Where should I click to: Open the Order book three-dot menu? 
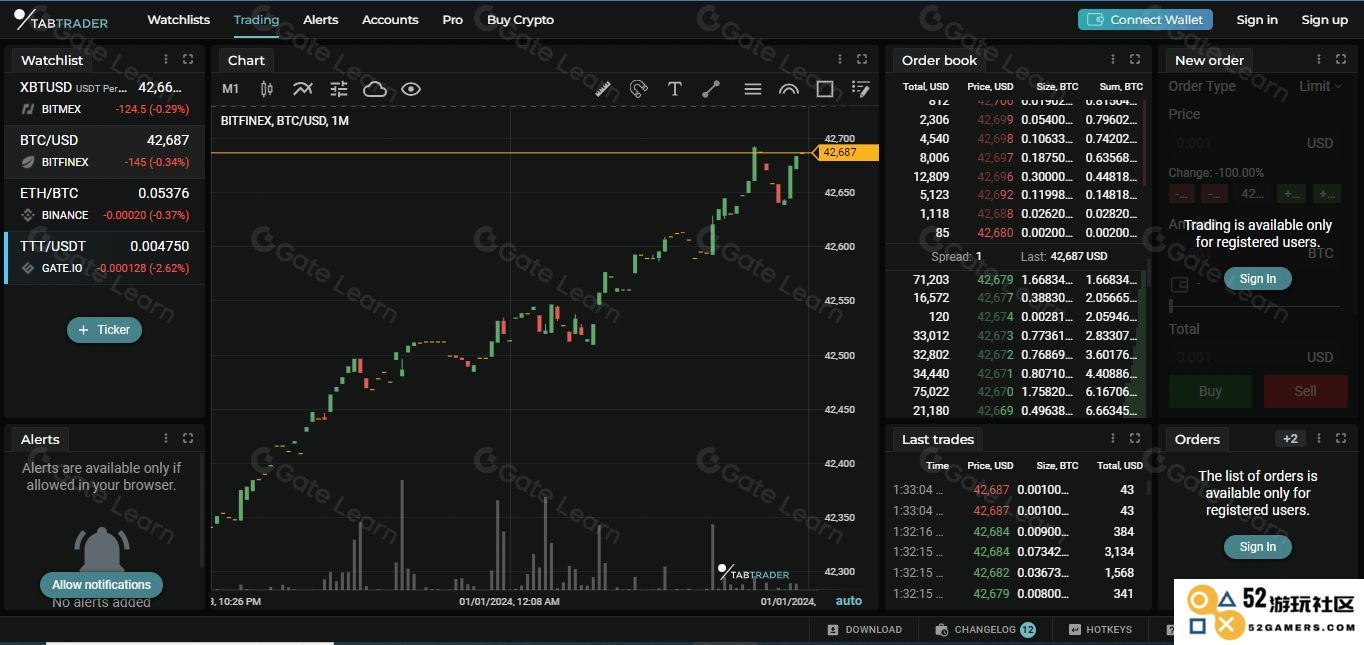coord(1113,60)
